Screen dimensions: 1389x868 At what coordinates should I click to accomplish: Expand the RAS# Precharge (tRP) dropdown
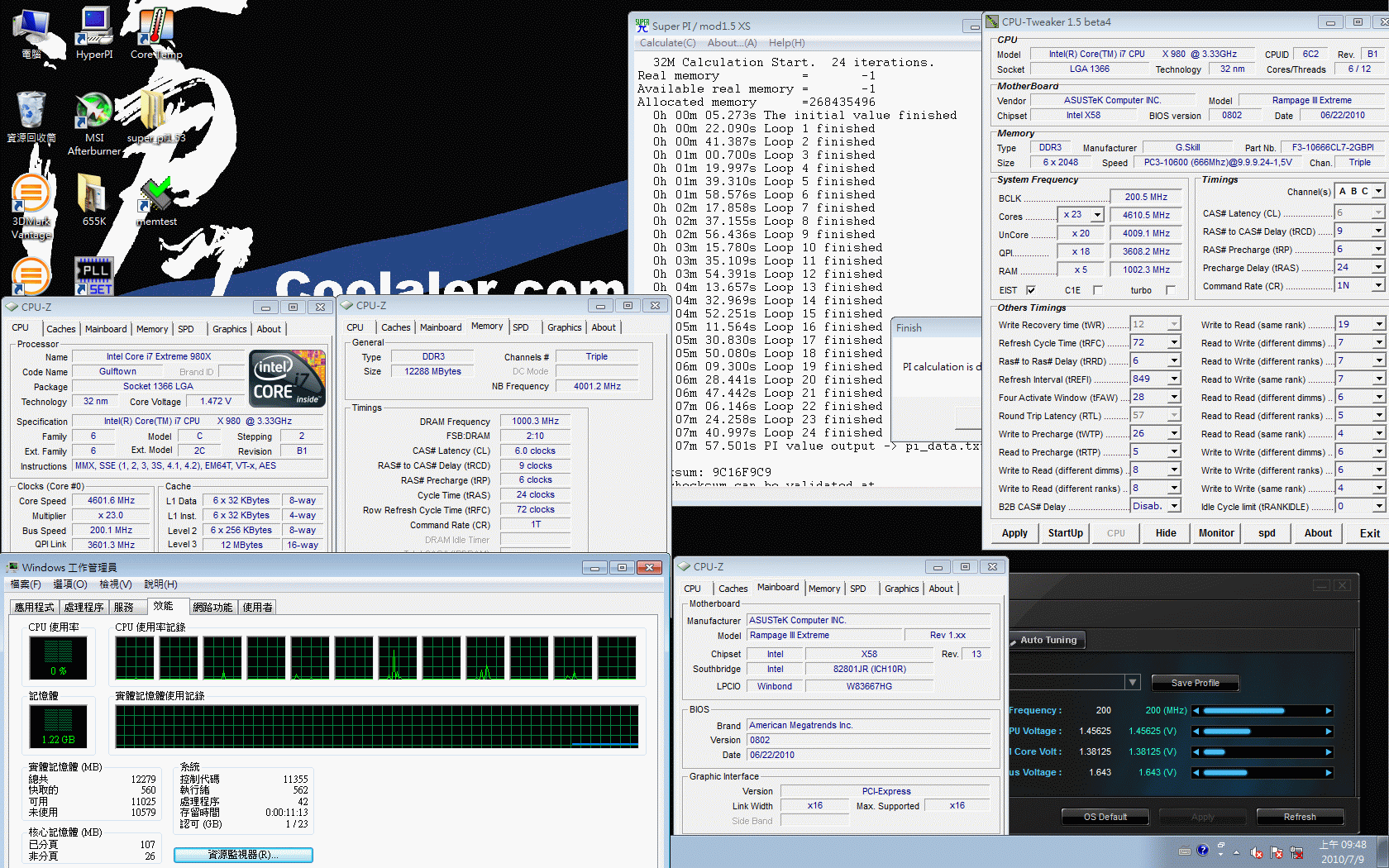(x=1378, y=250)
